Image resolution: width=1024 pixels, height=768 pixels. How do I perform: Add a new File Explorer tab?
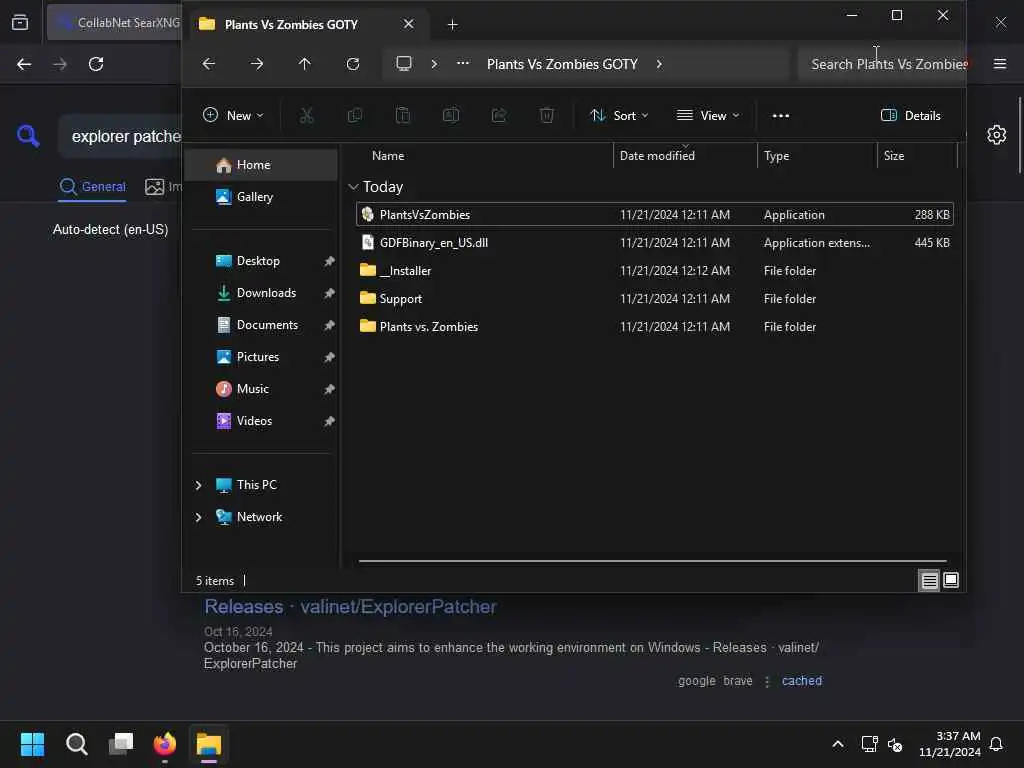[452, 24]
